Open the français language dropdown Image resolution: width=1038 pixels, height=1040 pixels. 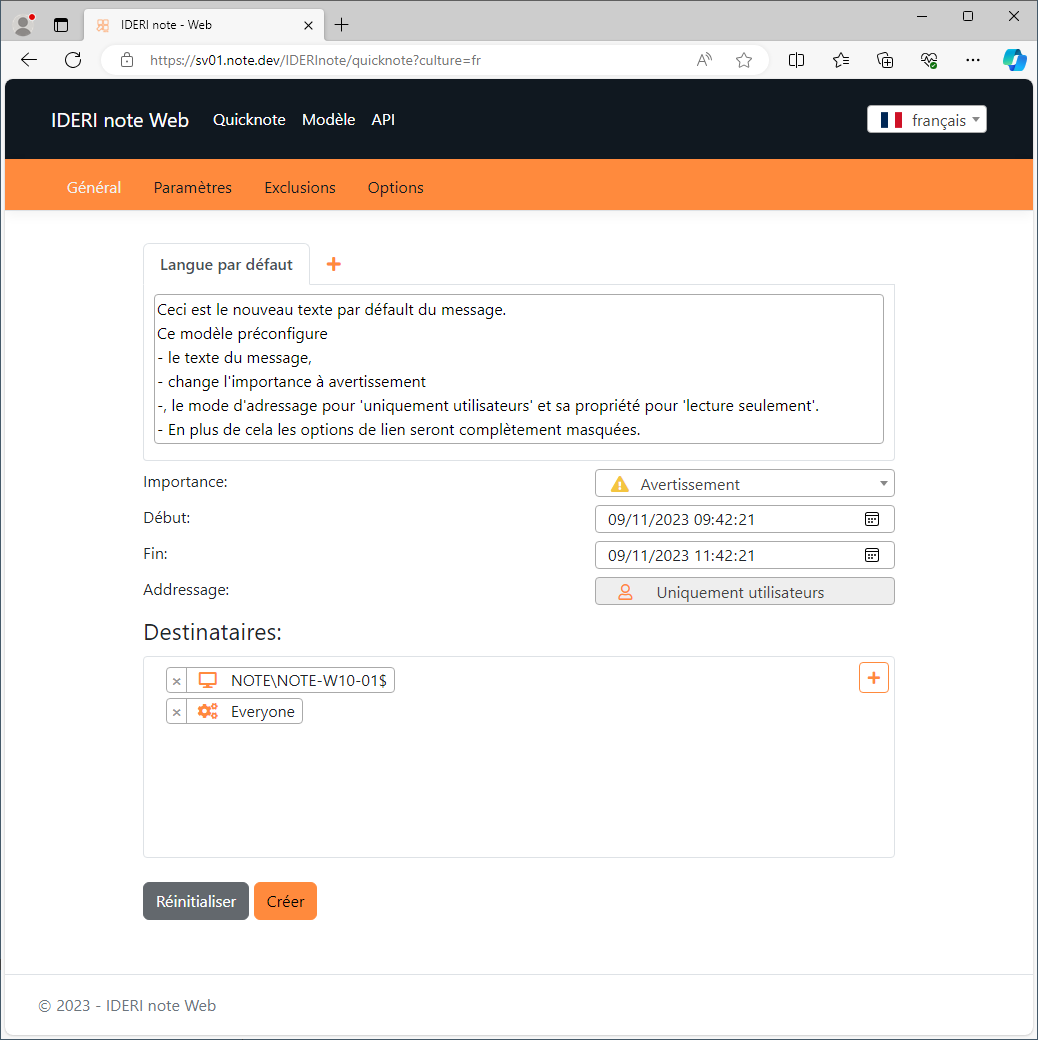tap(927, 119)
